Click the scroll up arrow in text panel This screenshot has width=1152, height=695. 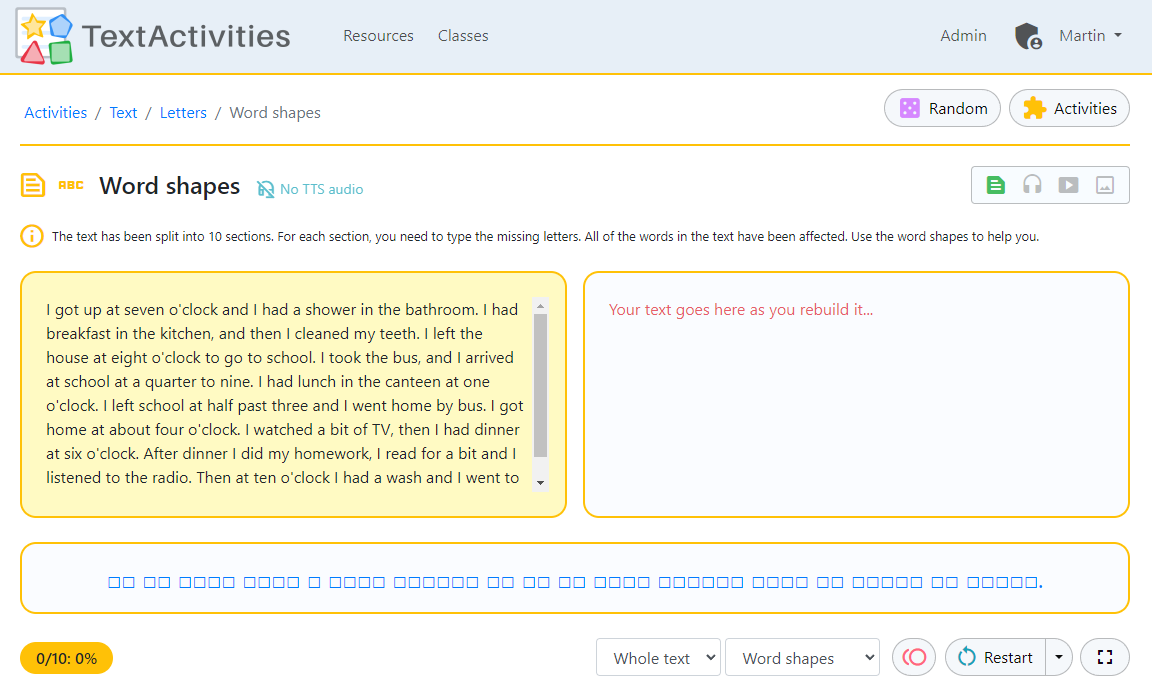tap(541, 306)
